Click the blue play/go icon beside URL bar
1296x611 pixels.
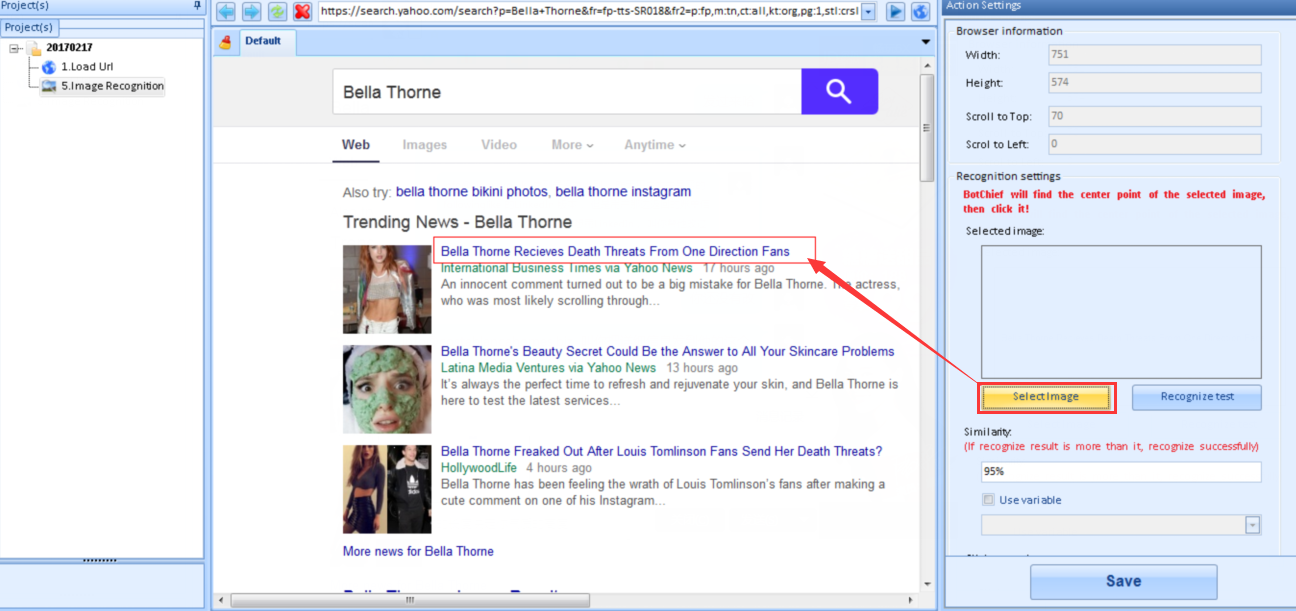(x=896, y=11)
